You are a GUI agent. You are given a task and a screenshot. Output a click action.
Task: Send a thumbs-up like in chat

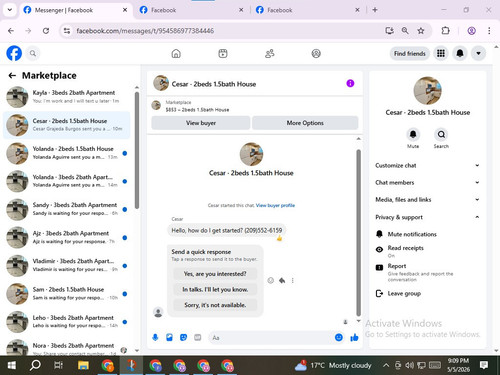354,338
